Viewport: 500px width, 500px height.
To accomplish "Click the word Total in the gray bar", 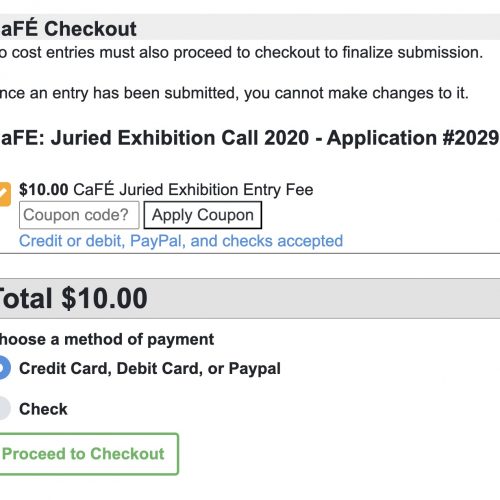I will (x=26, y=298).
